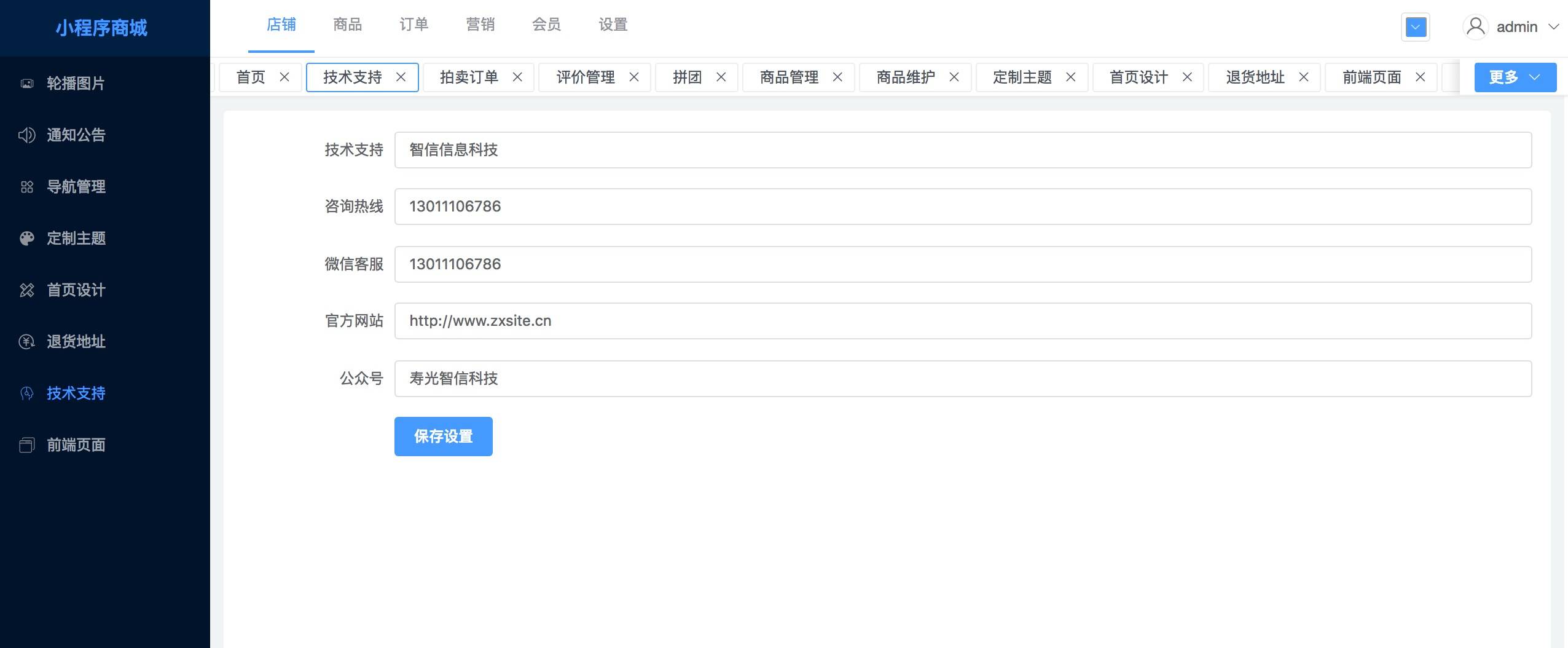This screenshot has width=1568, height=648.
Task: Open 轮播图片 in the sidebar
Action: [105, 83]
